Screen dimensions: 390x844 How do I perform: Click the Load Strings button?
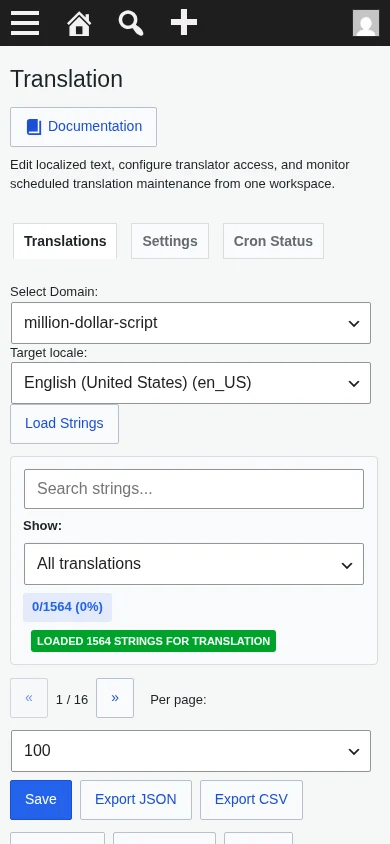(65, 424)
